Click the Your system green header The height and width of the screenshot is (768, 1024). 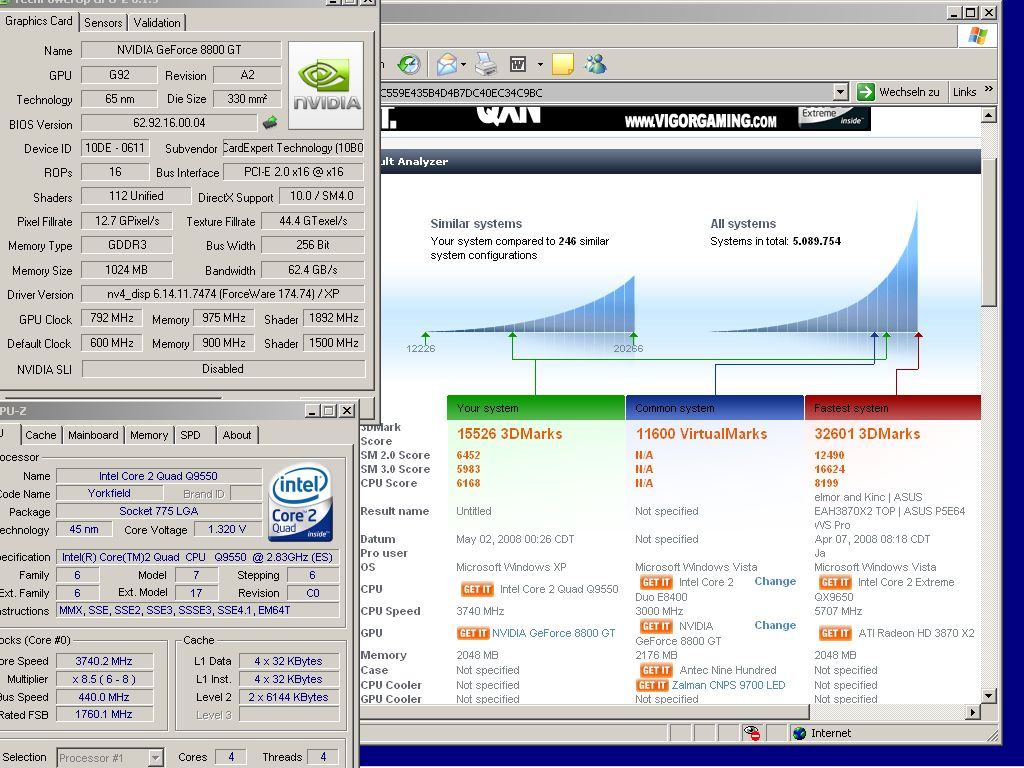tap(536, 408)
